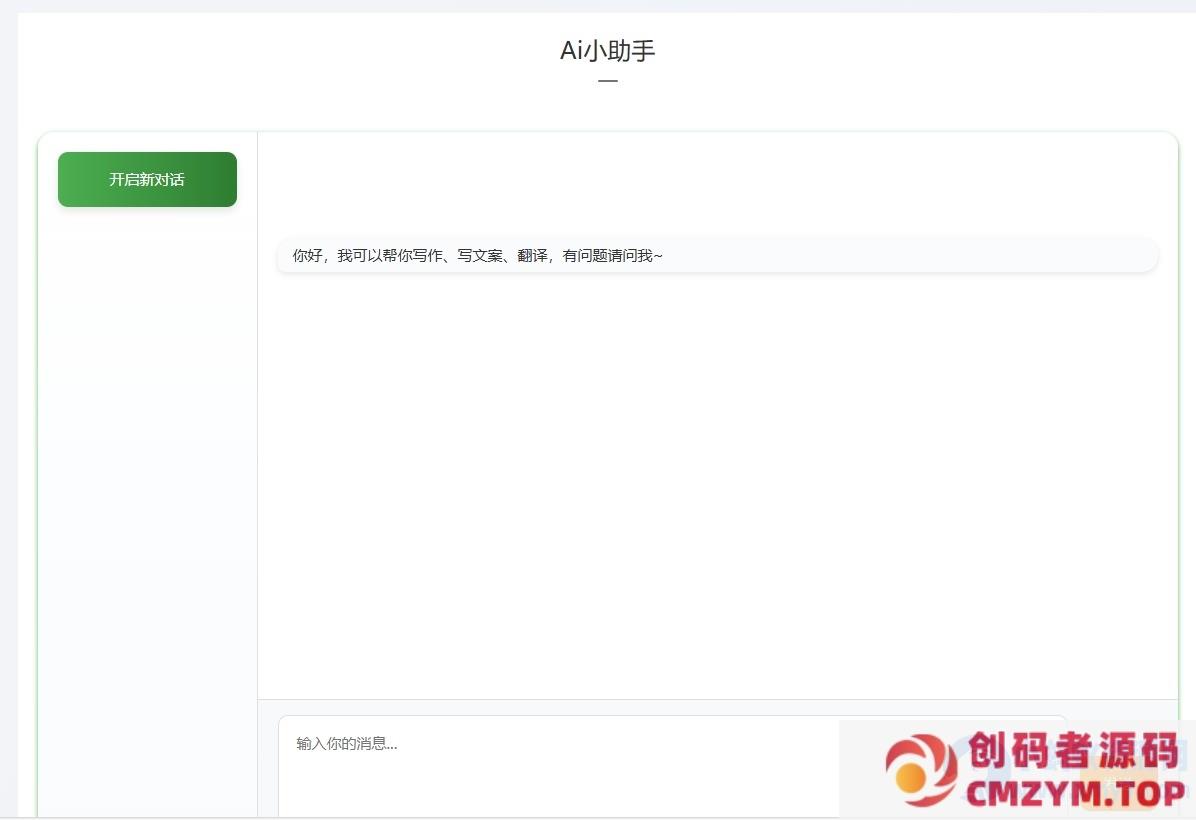Viewport: 1196px width, 820px height.
Task: Click the divider line above the input area
Action: pyautogui.click(x=716, y=699)
